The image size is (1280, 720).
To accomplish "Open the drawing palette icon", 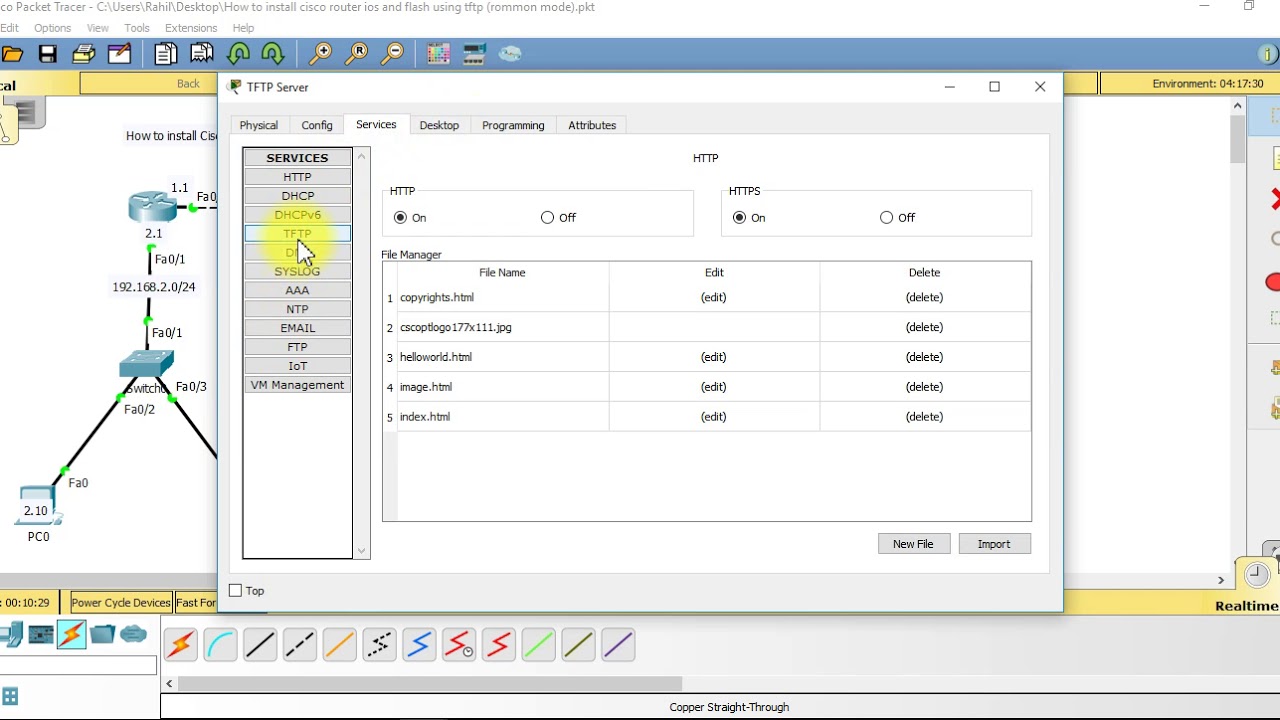I will pos(438,54).
